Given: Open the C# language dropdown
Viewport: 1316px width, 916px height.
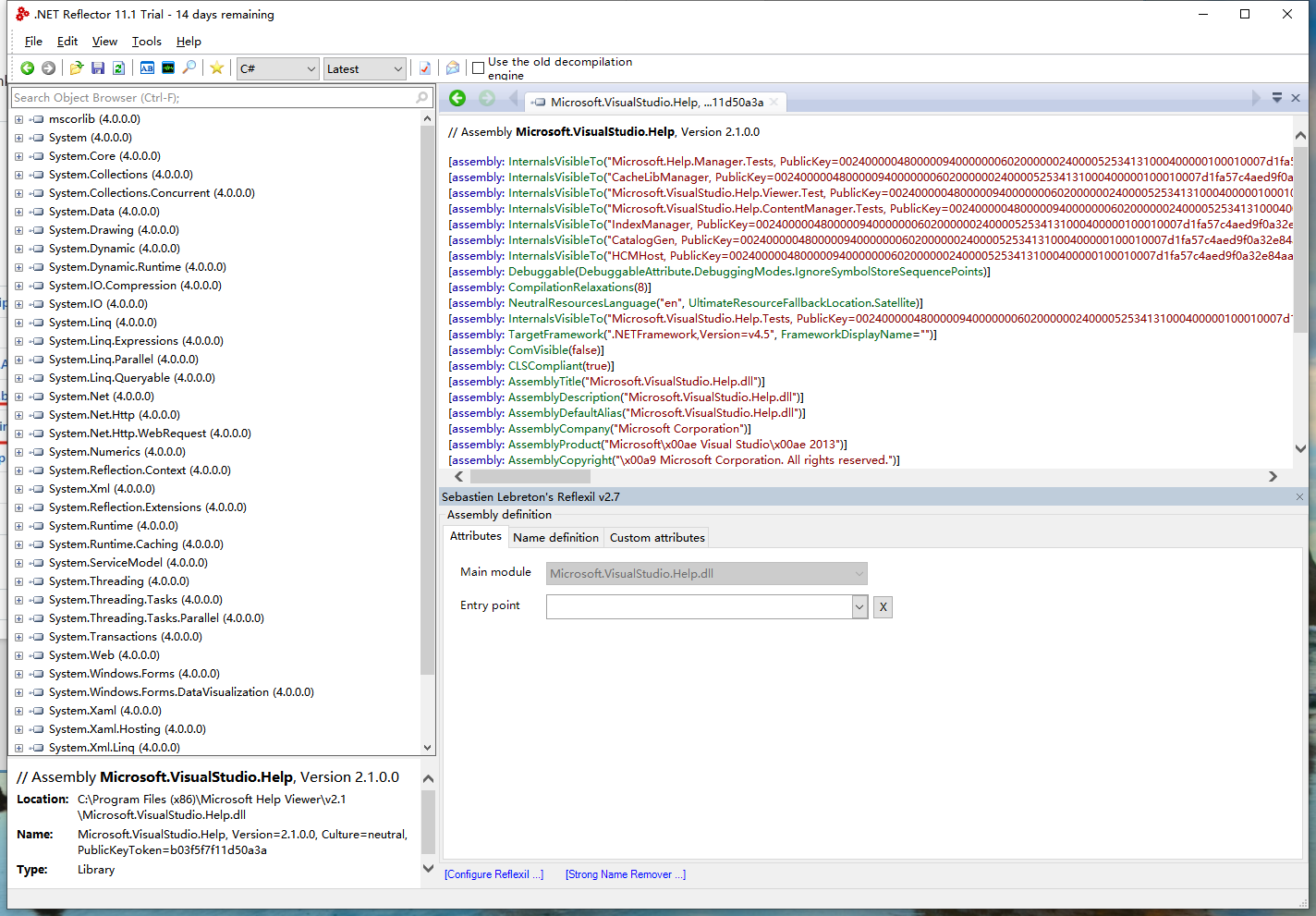Looking at the screenshot, I should [277, 68].
